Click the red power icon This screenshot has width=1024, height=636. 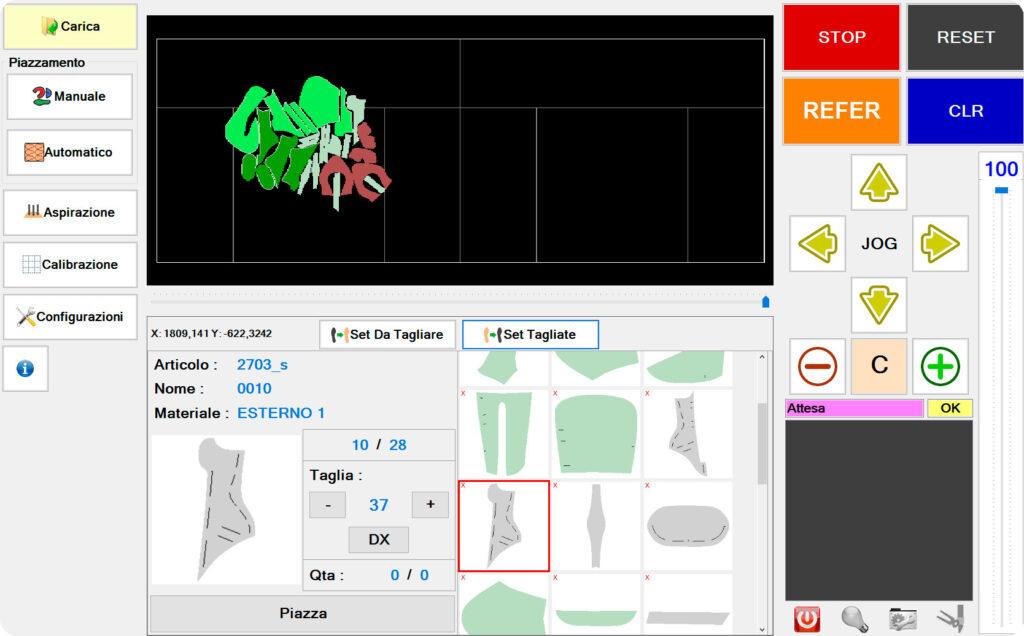click(x=806, y=619)
